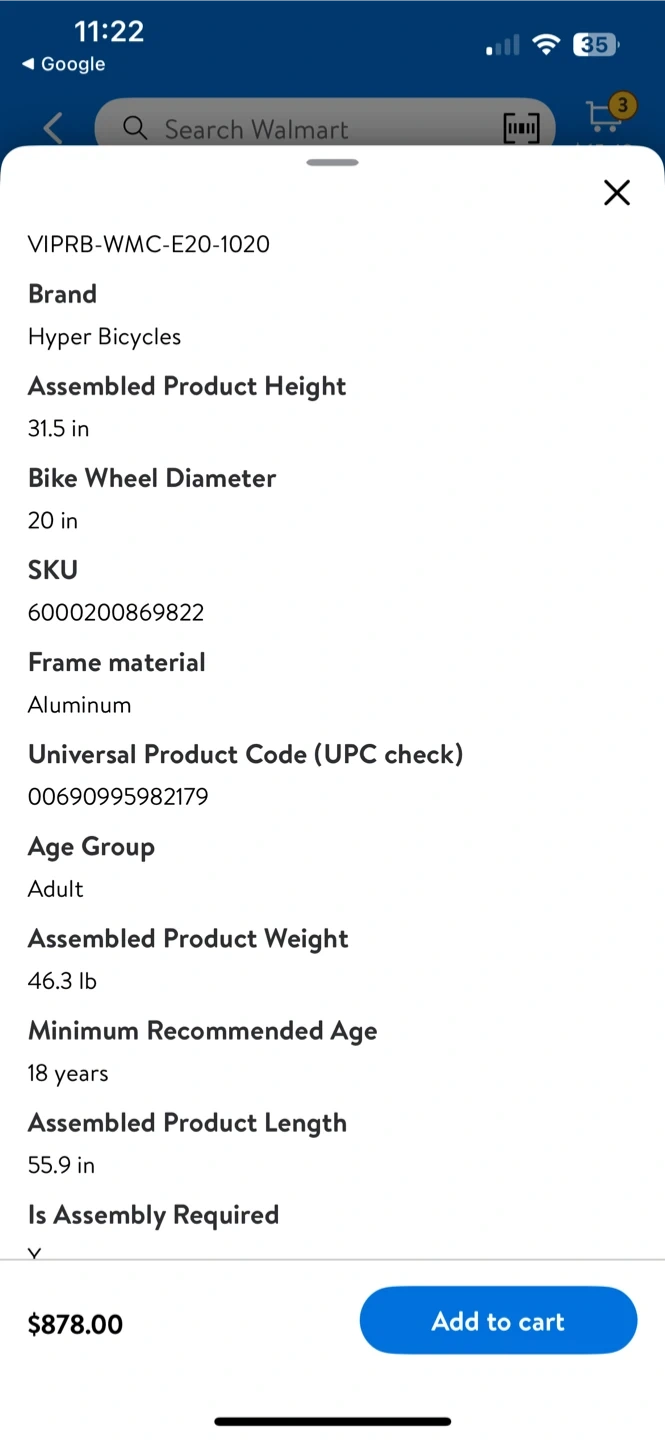Open the barcode scanner

tap(521, 128)
